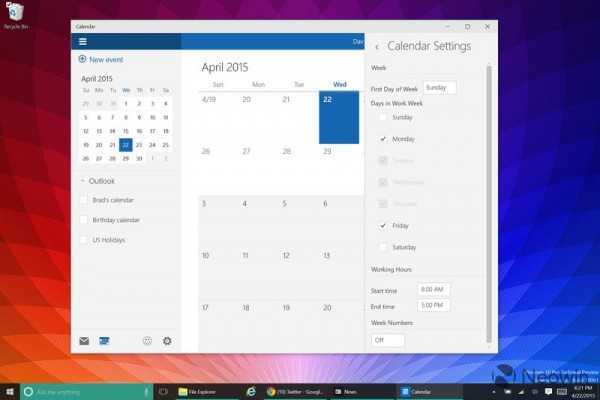
Task: Click the Cortana circle icon
Action: pos(28,392)
